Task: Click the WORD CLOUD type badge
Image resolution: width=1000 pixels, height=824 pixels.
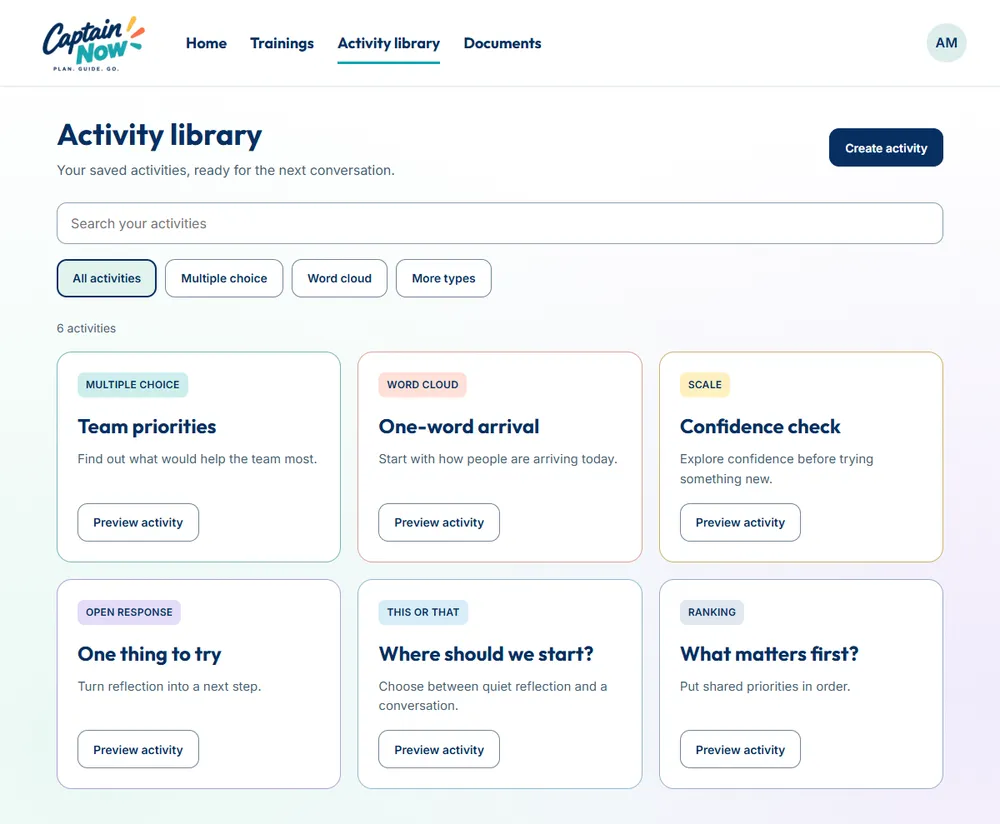Action: pos(422,385)
